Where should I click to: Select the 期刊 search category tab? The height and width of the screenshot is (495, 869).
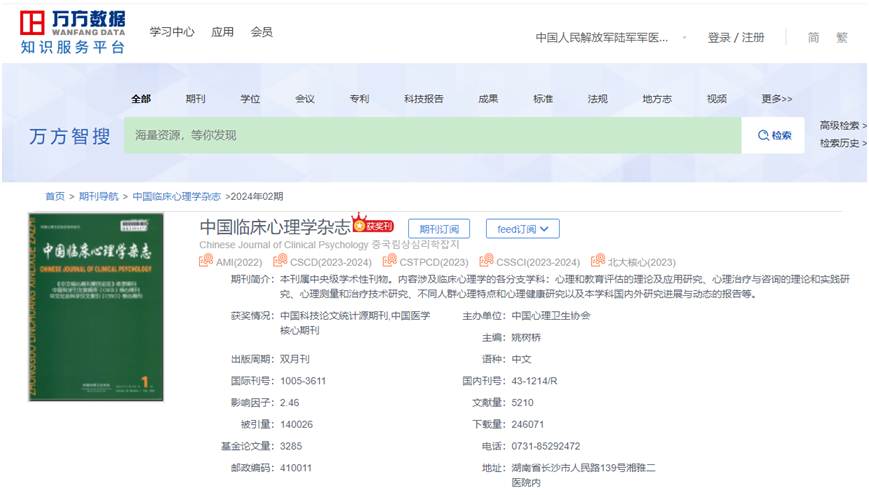[196, 99]
